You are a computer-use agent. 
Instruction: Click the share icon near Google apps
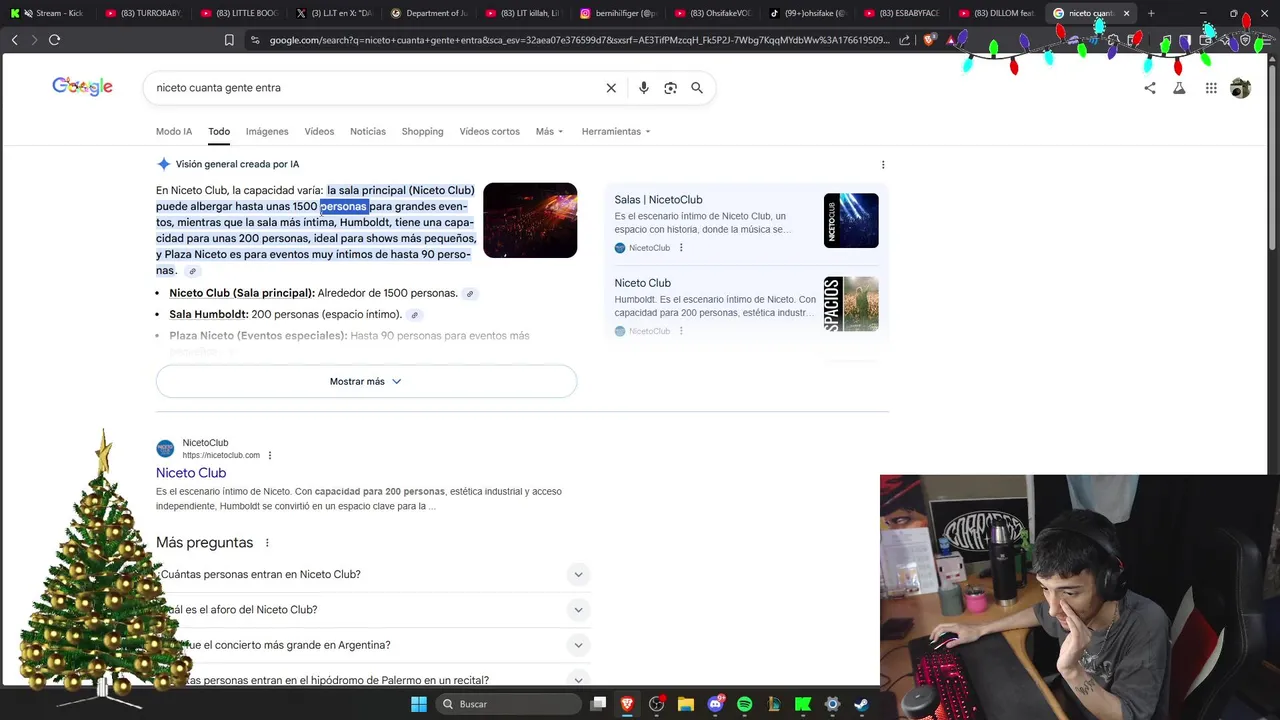coord(1150,88)
